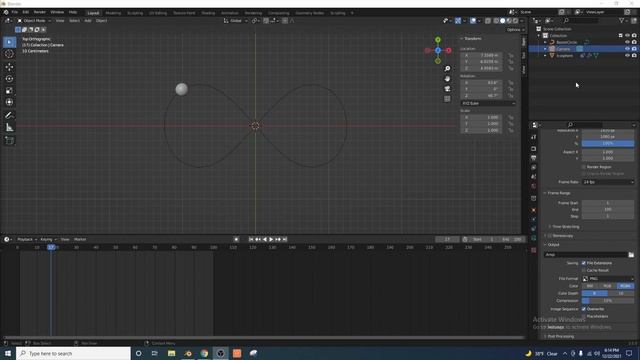This screenshot has width=640, height=360.
Task: Open the Tool properties tab icon
Action: pos(533,137)
